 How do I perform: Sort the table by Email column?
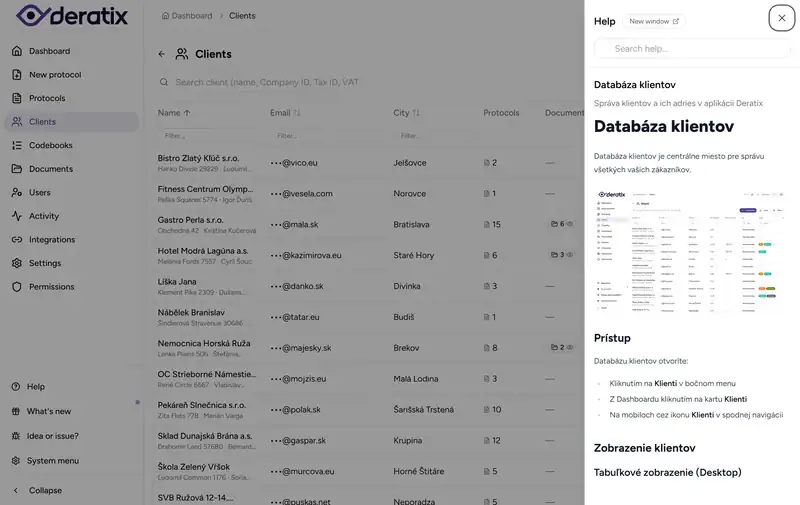point(285,113)
